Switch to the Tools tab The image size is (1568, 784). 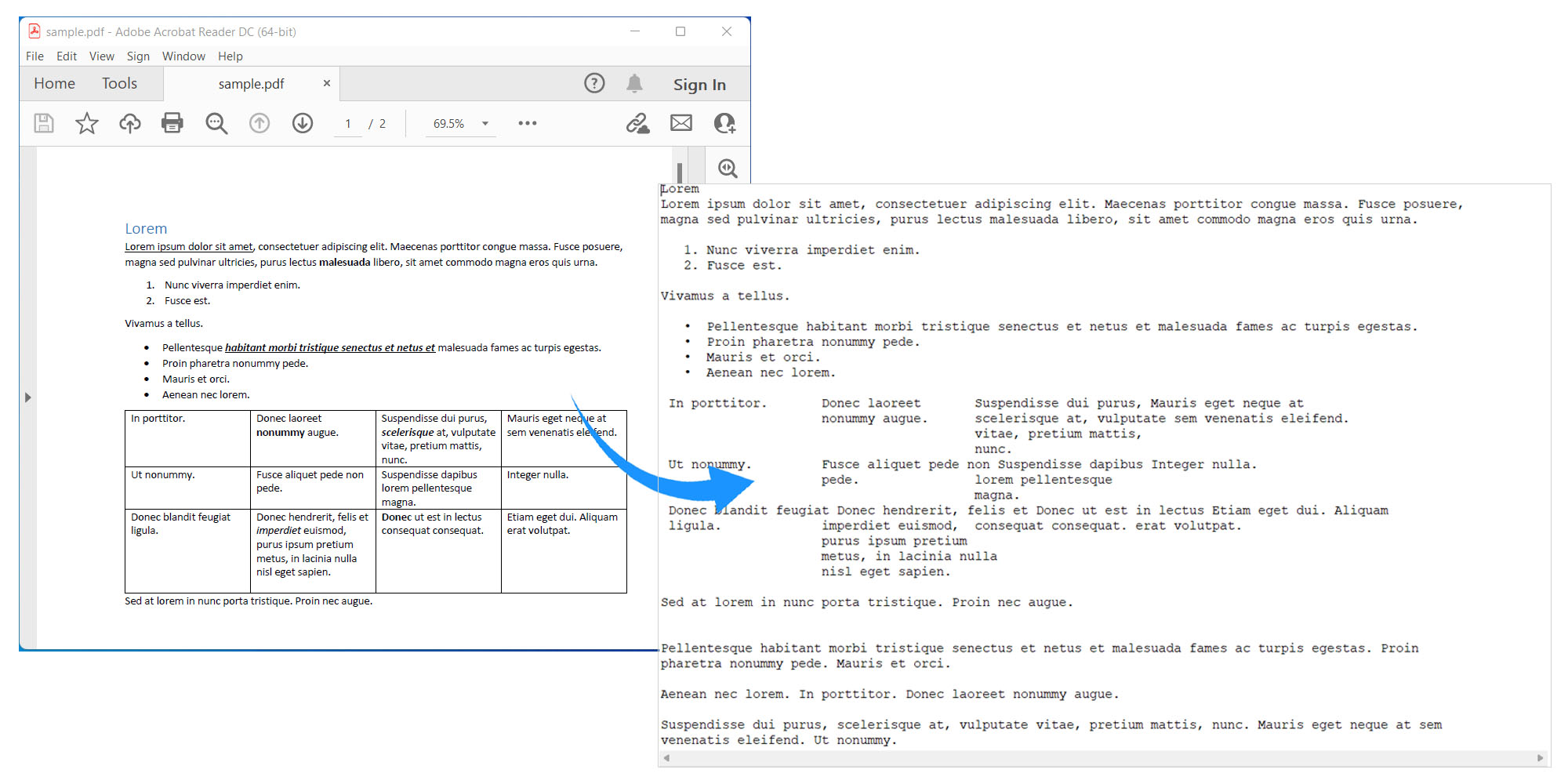119,83
